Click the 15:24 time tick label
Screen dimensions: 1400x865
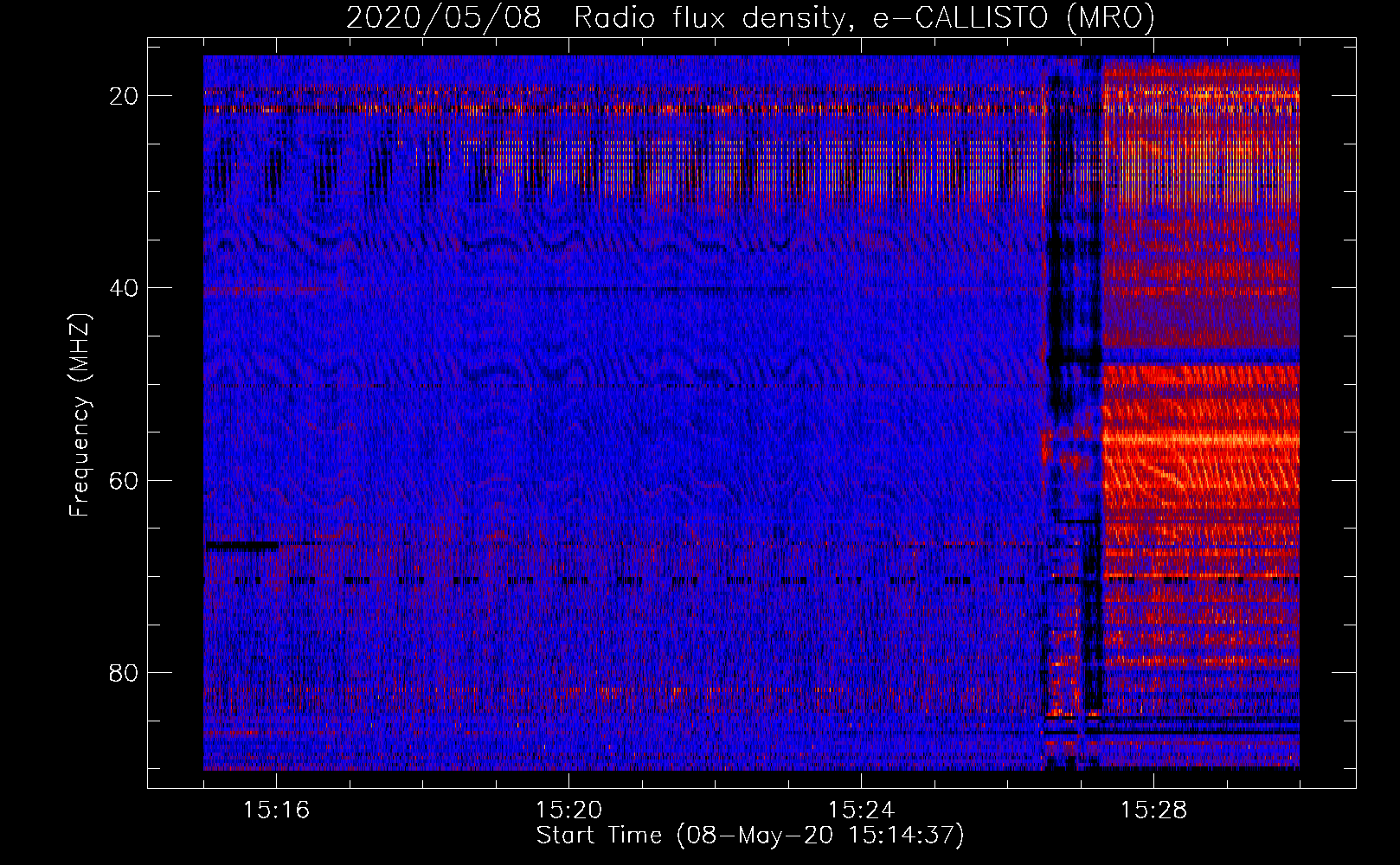tap(861, 810)
